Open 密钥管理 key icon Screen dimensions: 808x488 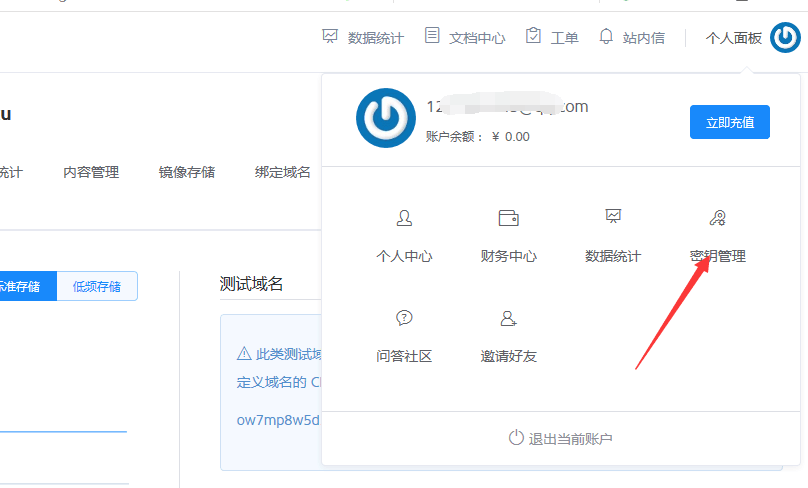click(x=717, y=218)
